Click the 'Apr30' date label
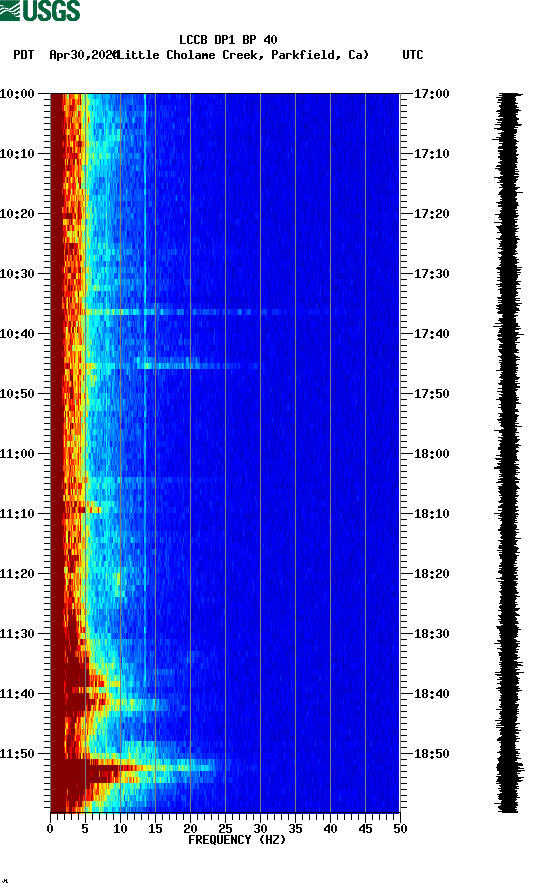The height and width of the screenshot is (892, 552). [67, 55]
